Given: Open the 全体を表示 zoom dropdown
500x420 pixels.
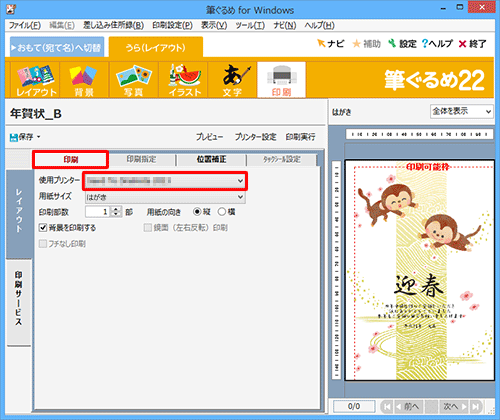Looking at the screenshot, I should tap(462, 111).
